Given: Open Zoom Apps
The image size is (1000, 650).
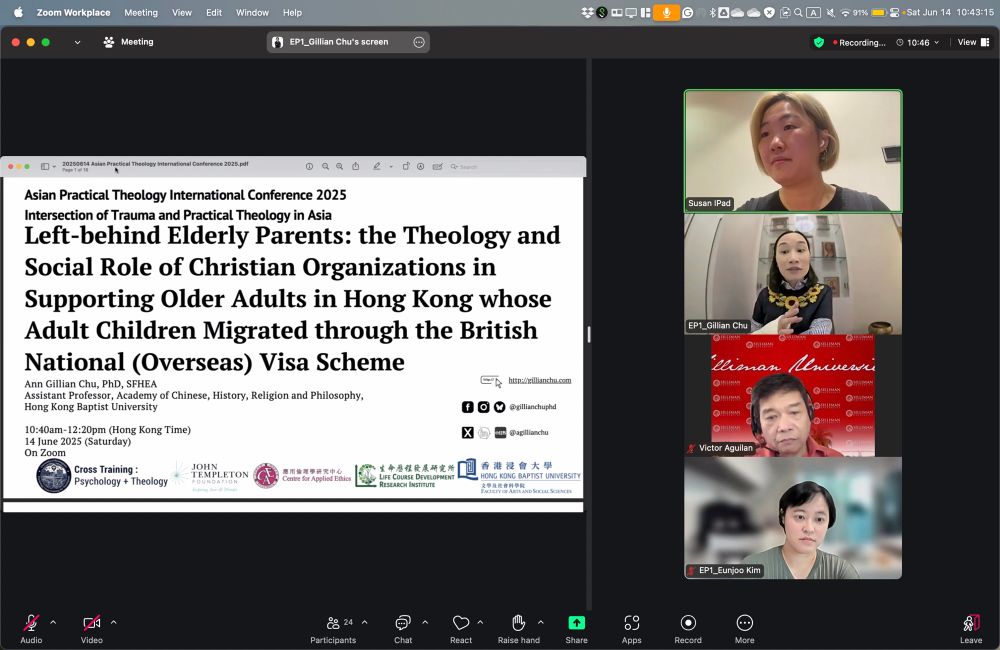Looking at the screenshot, I should click(631, 629).
